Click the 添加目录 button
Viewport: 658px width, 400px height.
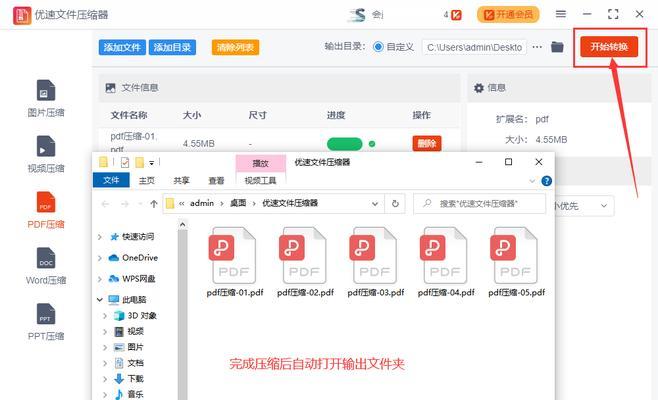[172, 47]
